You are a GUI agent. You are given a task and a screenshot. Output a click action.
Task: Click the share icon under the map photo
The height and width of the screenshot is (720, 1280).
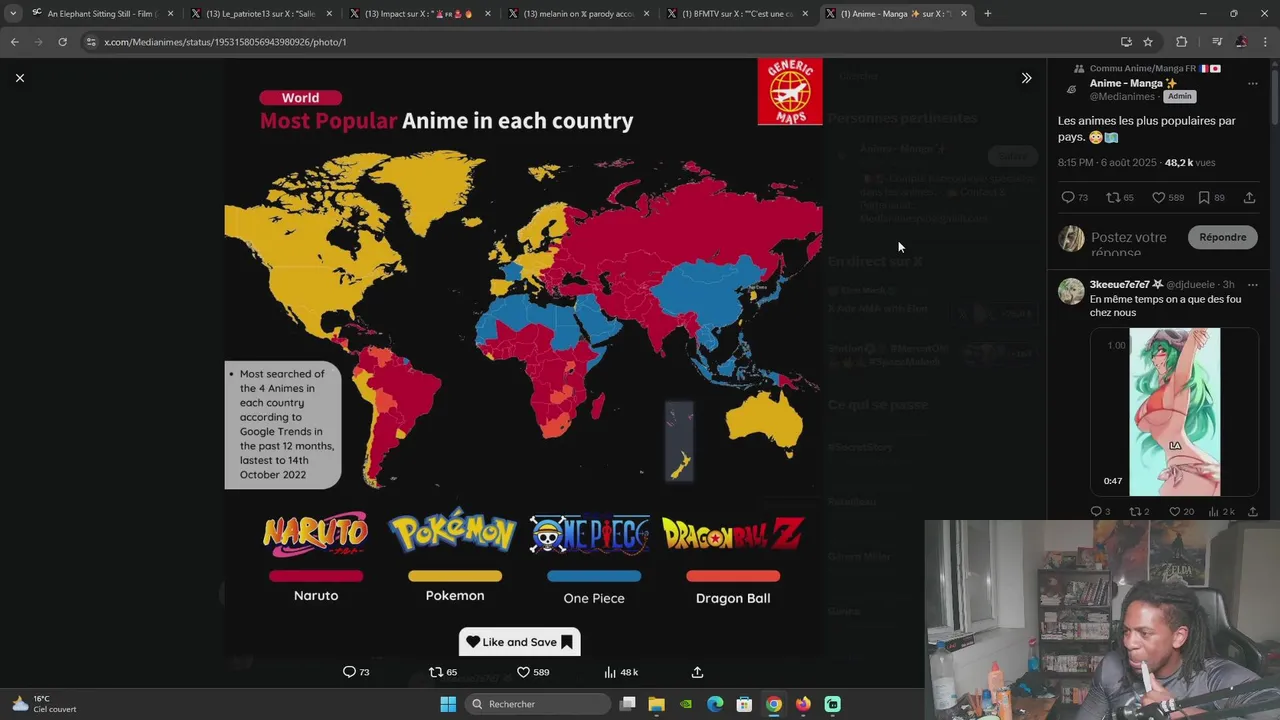tap(697, 672)
